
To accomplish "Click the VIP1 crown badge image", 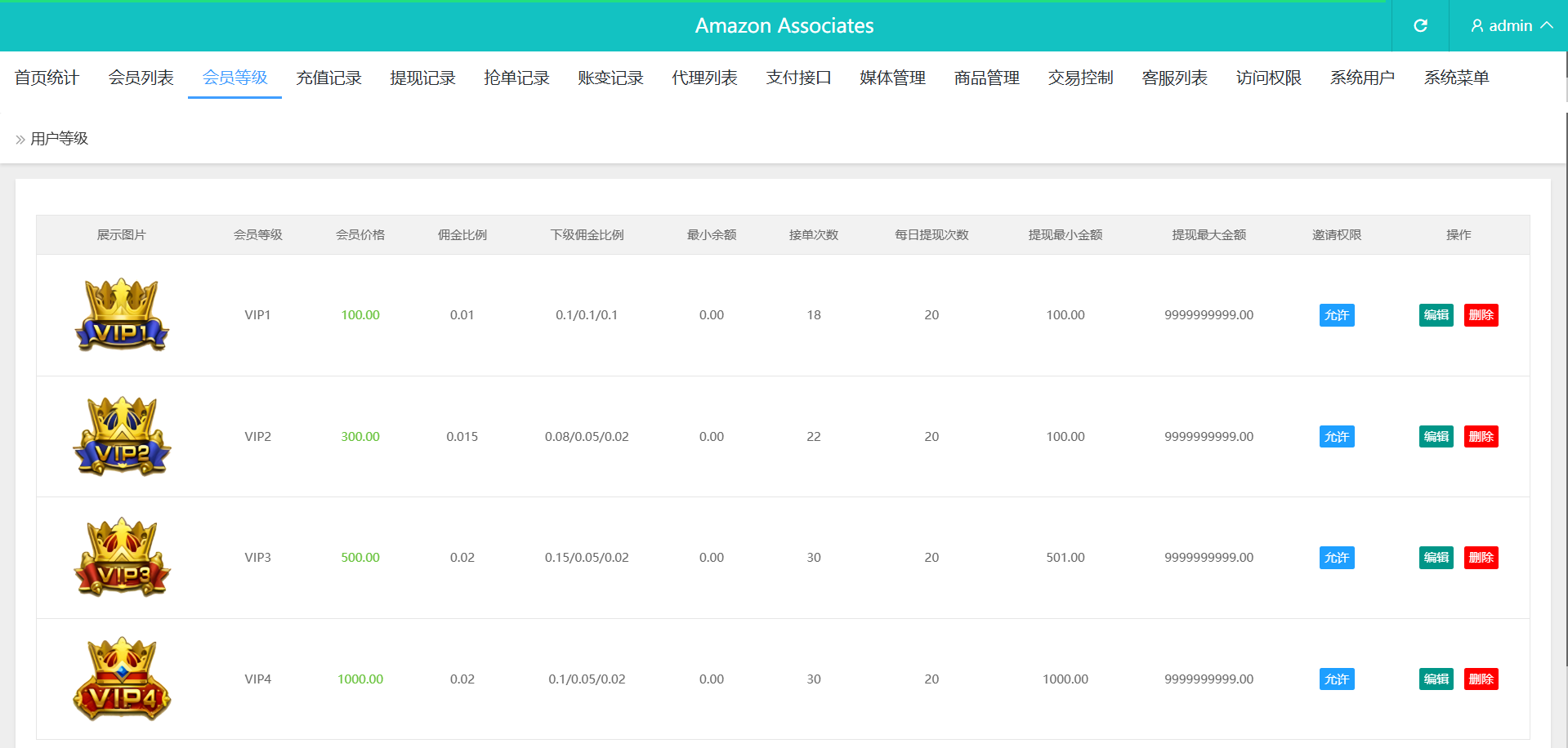I will tap(122, 315).
